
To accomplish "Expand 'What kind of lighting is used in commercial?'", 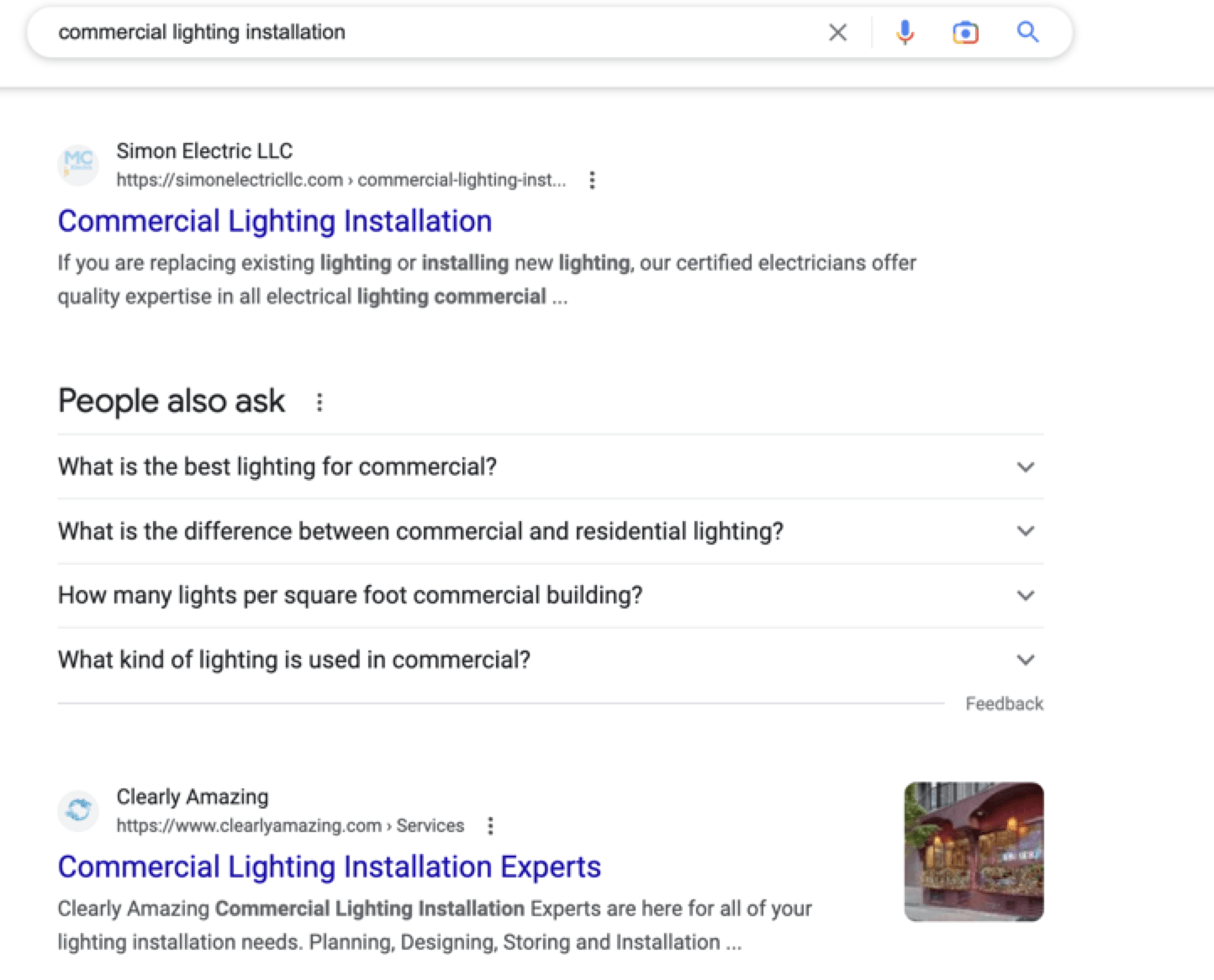I will tap(1025, 660).
